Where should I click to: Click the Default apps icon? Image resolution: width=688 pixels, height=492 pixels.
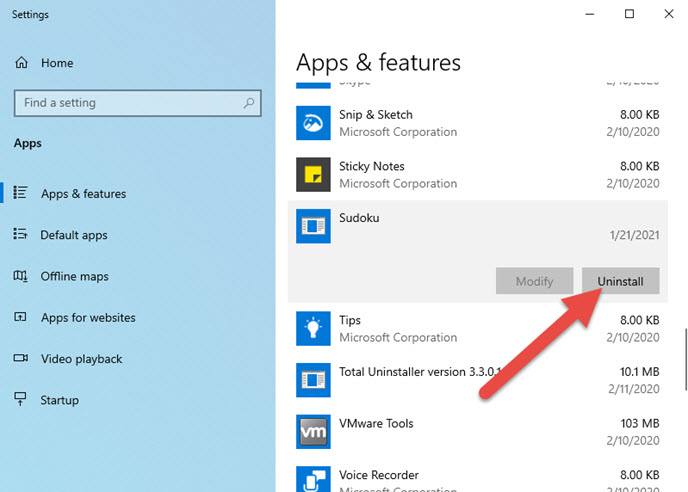tap(21, 234)
